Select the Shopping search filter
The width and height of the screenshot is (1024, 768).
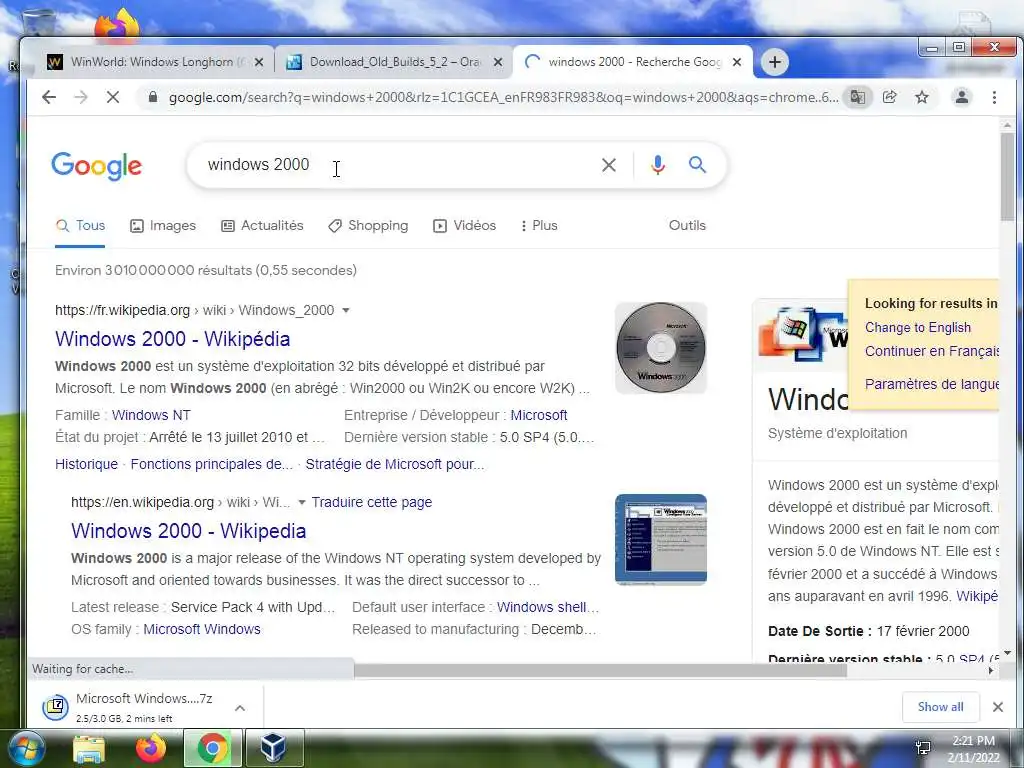(368, 226)
